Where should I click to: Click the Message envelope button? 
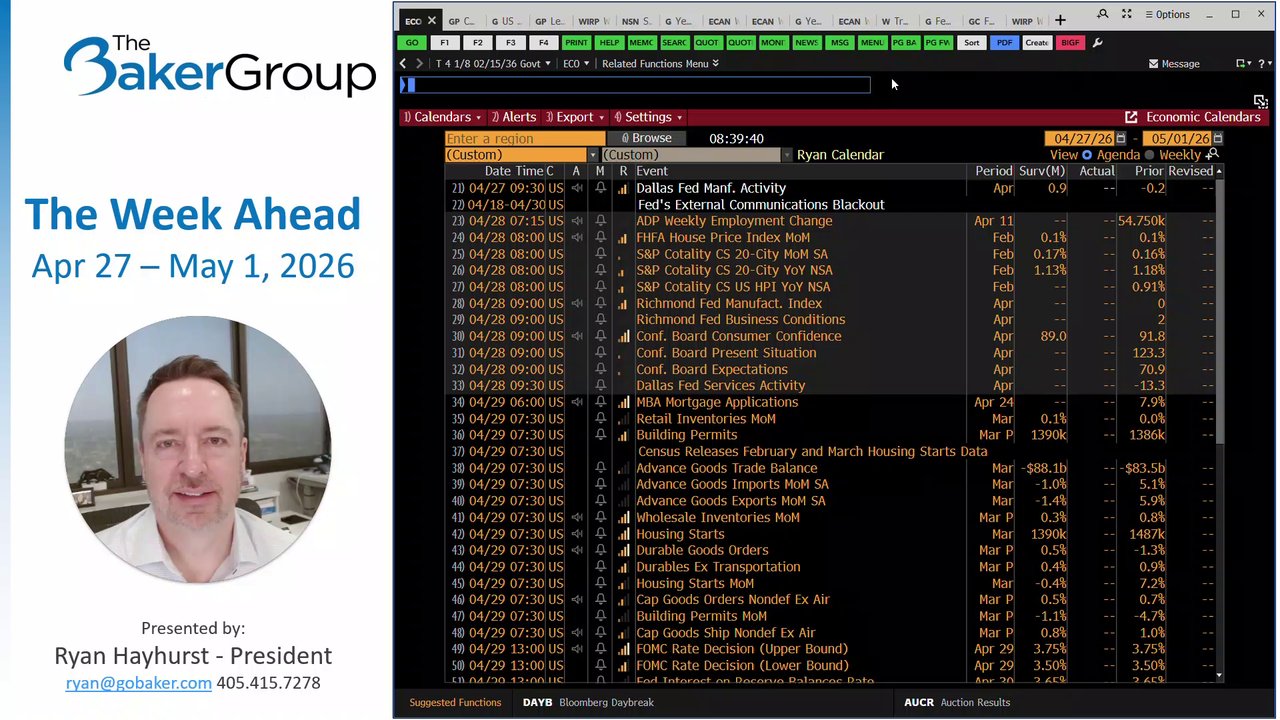(x=1174, y=63)
